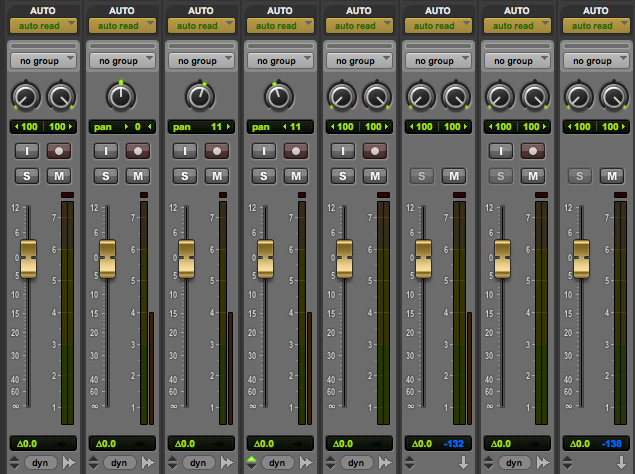This screenshot has height=474, width=635.
Task: Arm record on the third channel strip
Action: pos(217,151)
